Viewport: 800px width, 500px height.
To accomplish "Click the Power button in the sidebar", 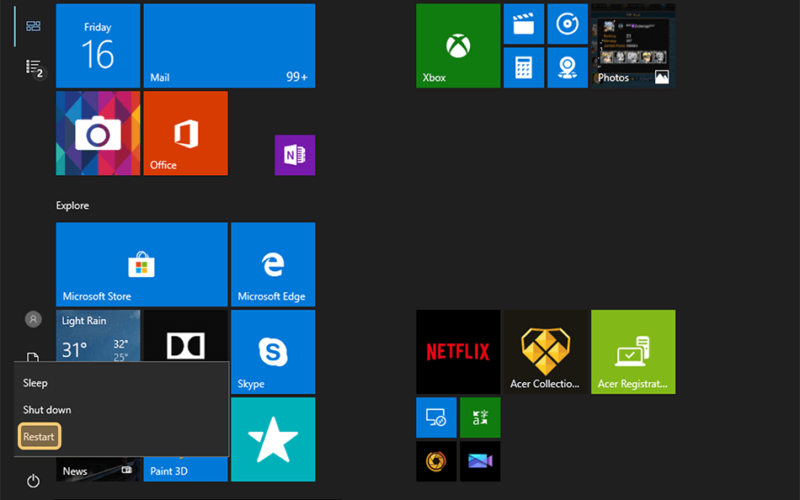I will pos(33,481).
